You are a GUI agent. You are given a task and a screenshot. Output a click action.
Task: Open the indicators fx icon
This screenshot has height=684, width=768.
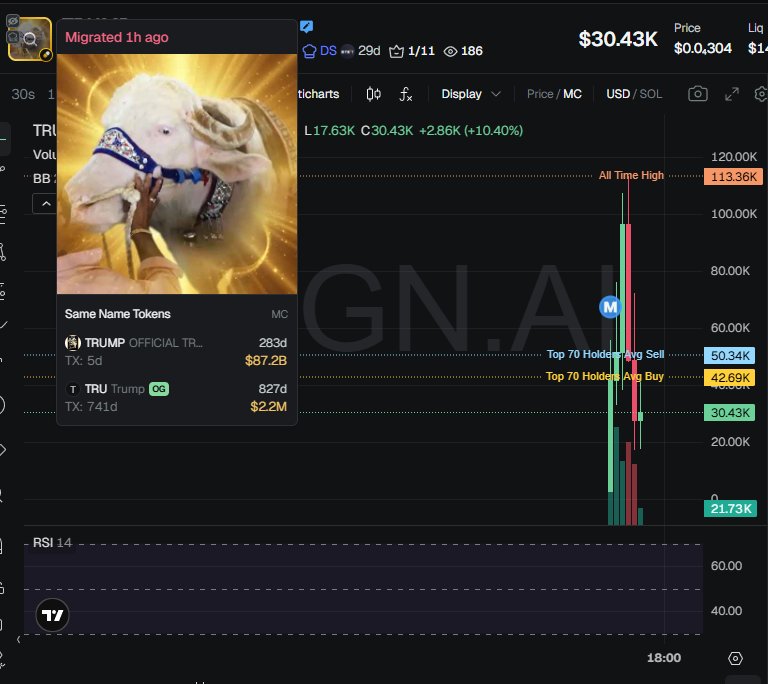(x=406, y=94)
